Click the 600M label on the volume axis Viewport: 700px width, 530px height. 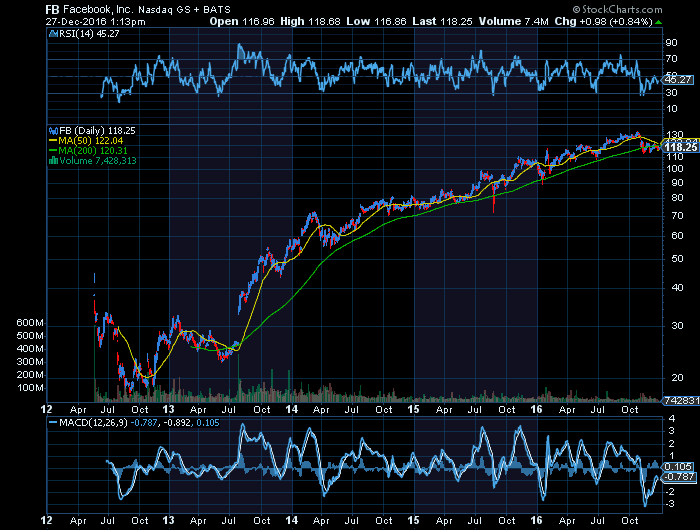30,323
